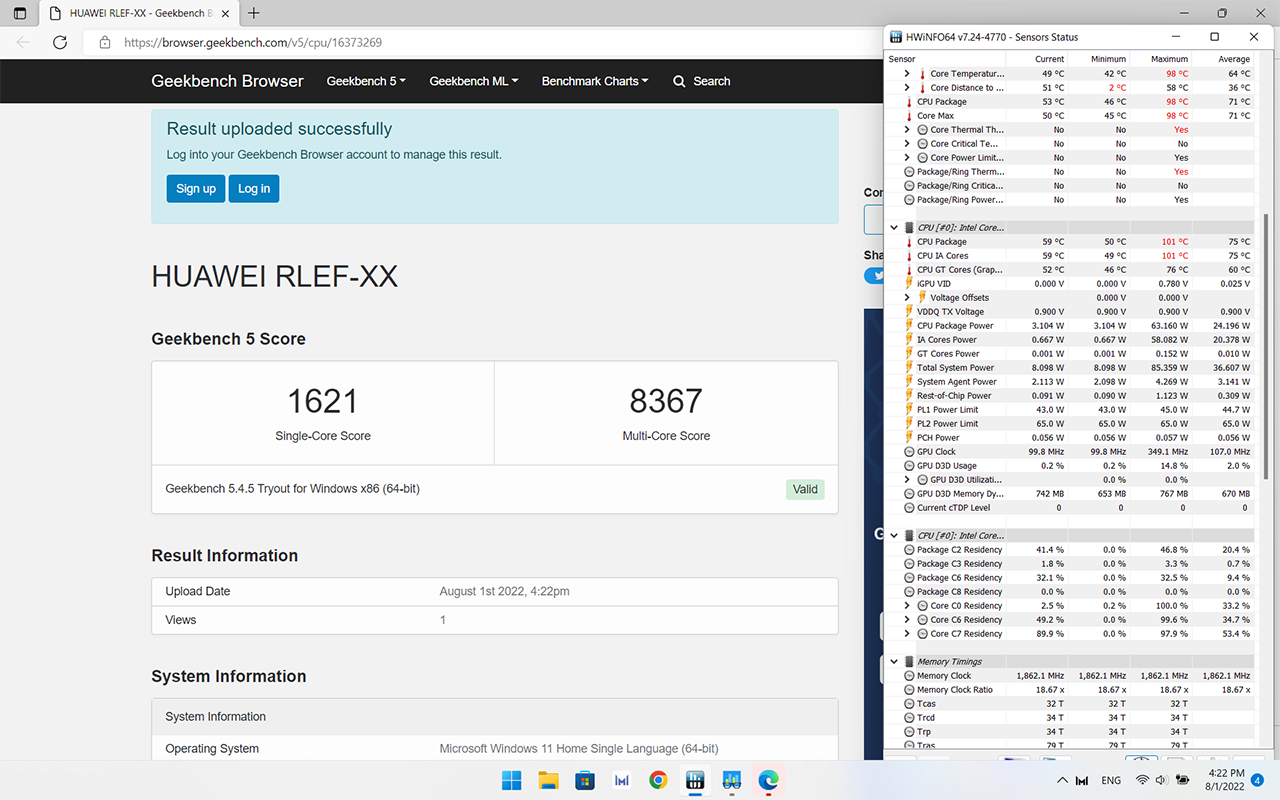Expand the GPU D3D Utilization row
1280x800 pixels.
[907, 480]
